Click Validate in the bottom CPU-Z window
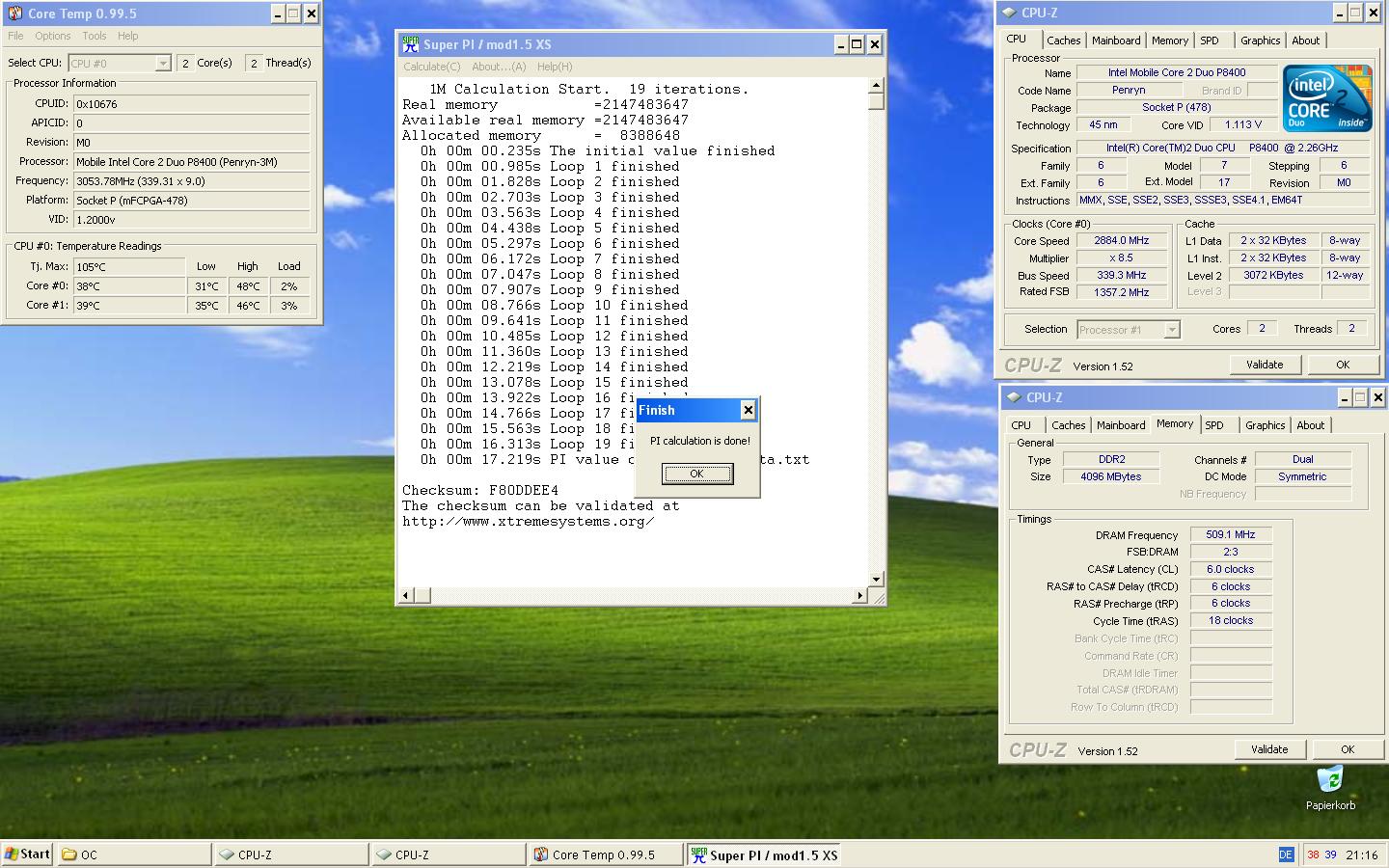The height and width of the screenshot is (868, 1389). coord(1269,749)
